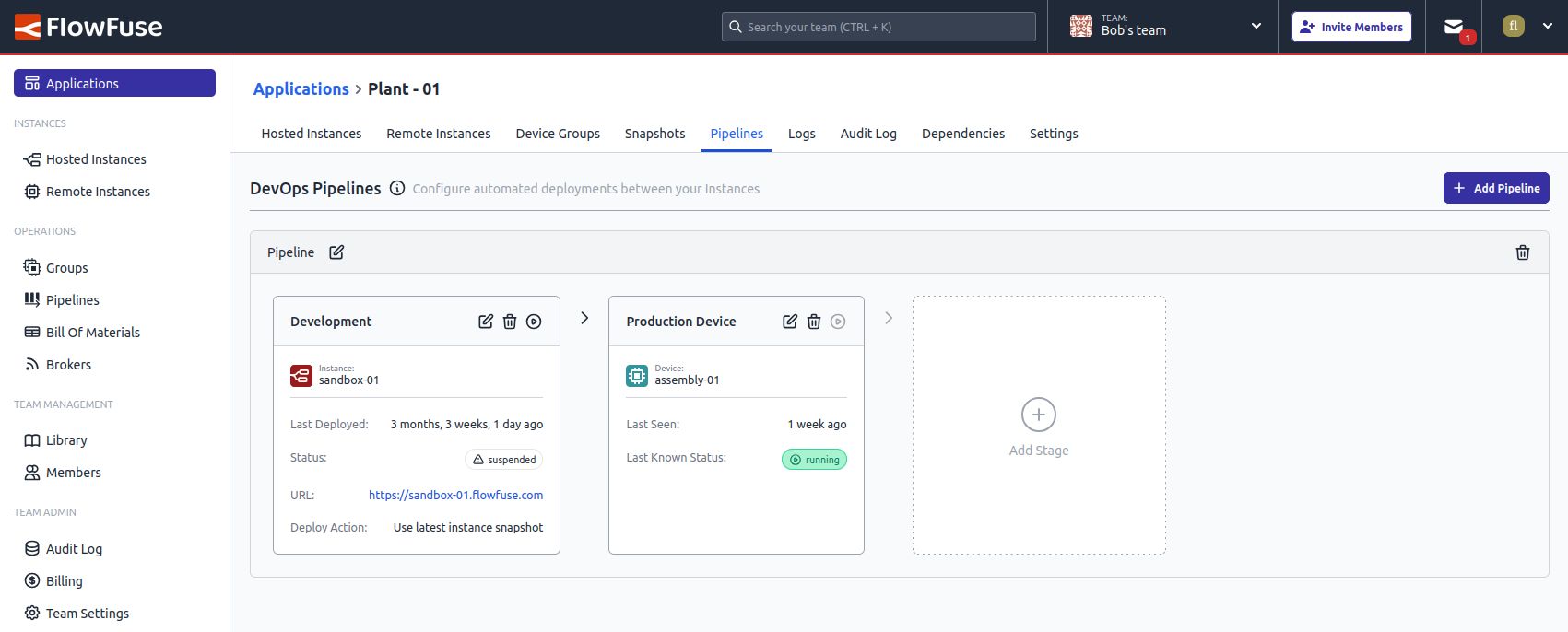Open the user avatar menu

pyautogui.click(x=1513, y=27)
